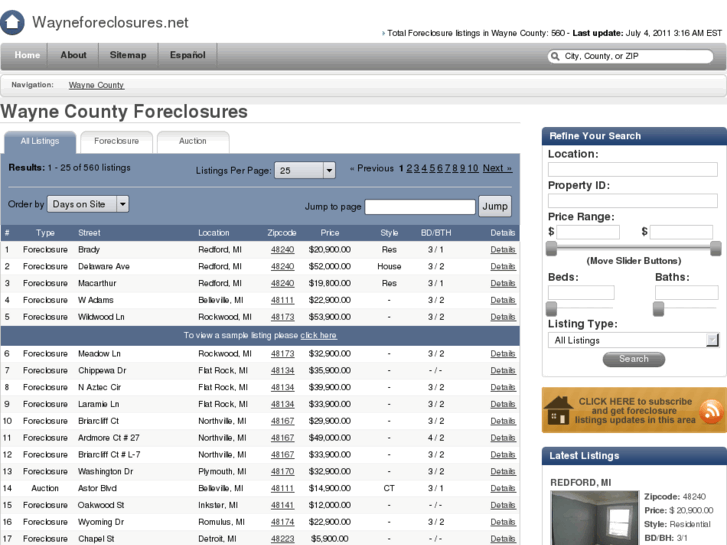Screen dimensions: 727x545
Task: Open the Wayne County navigation link
Action: click(96, 85)
